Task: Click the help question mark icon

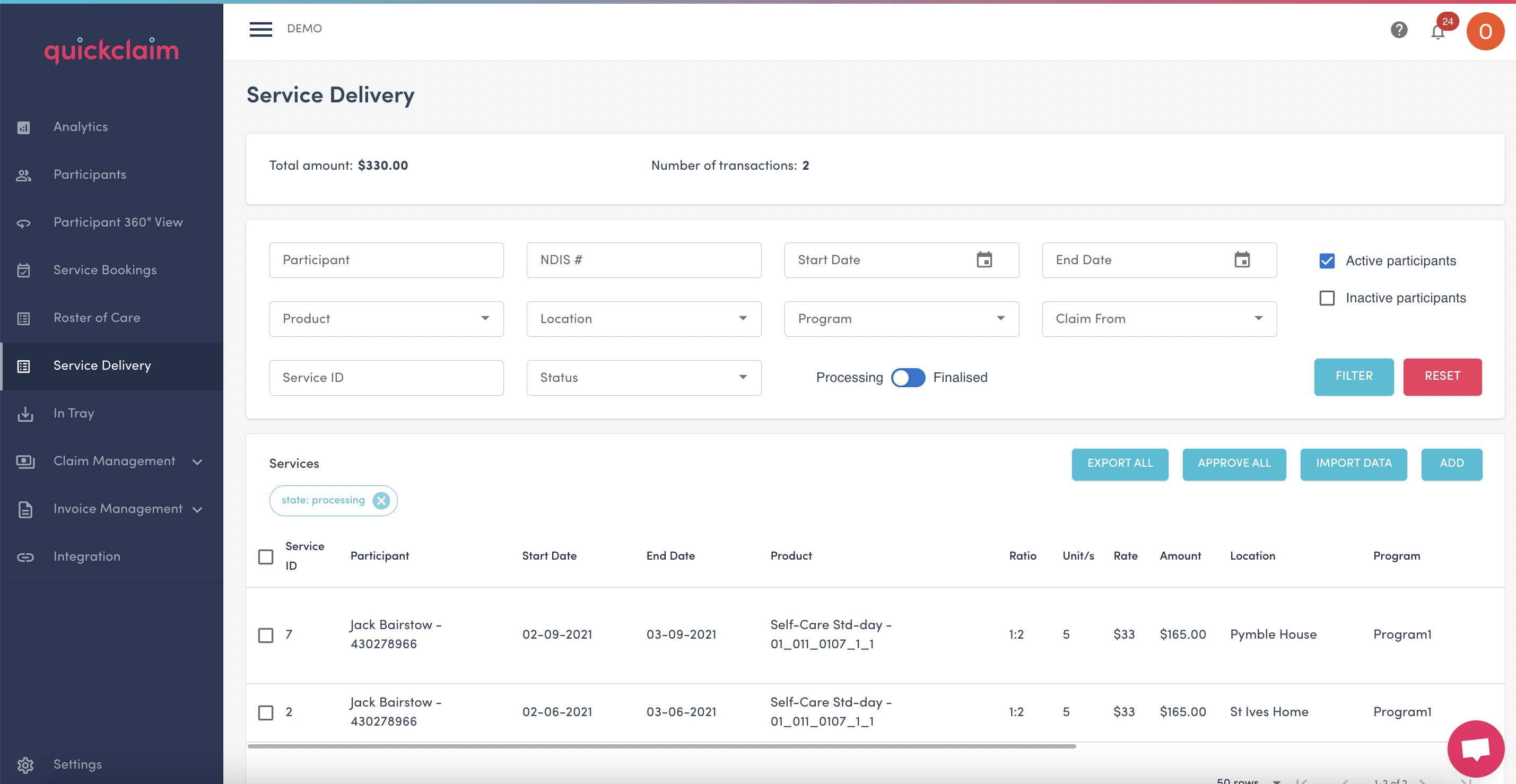Action: coord(1399,30)
